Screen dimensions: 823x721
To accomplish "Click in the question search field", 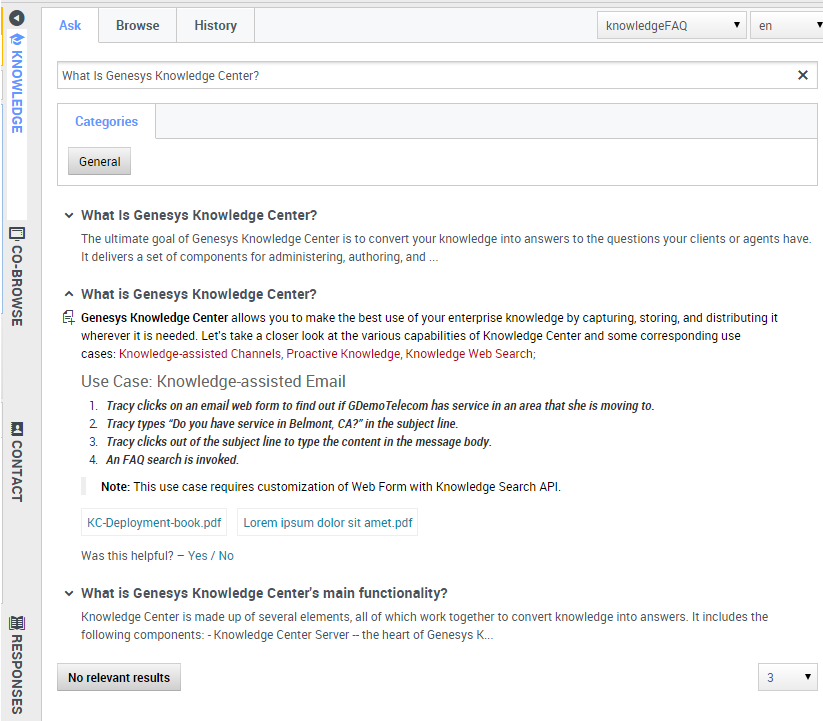I will (x=420, y=75).
